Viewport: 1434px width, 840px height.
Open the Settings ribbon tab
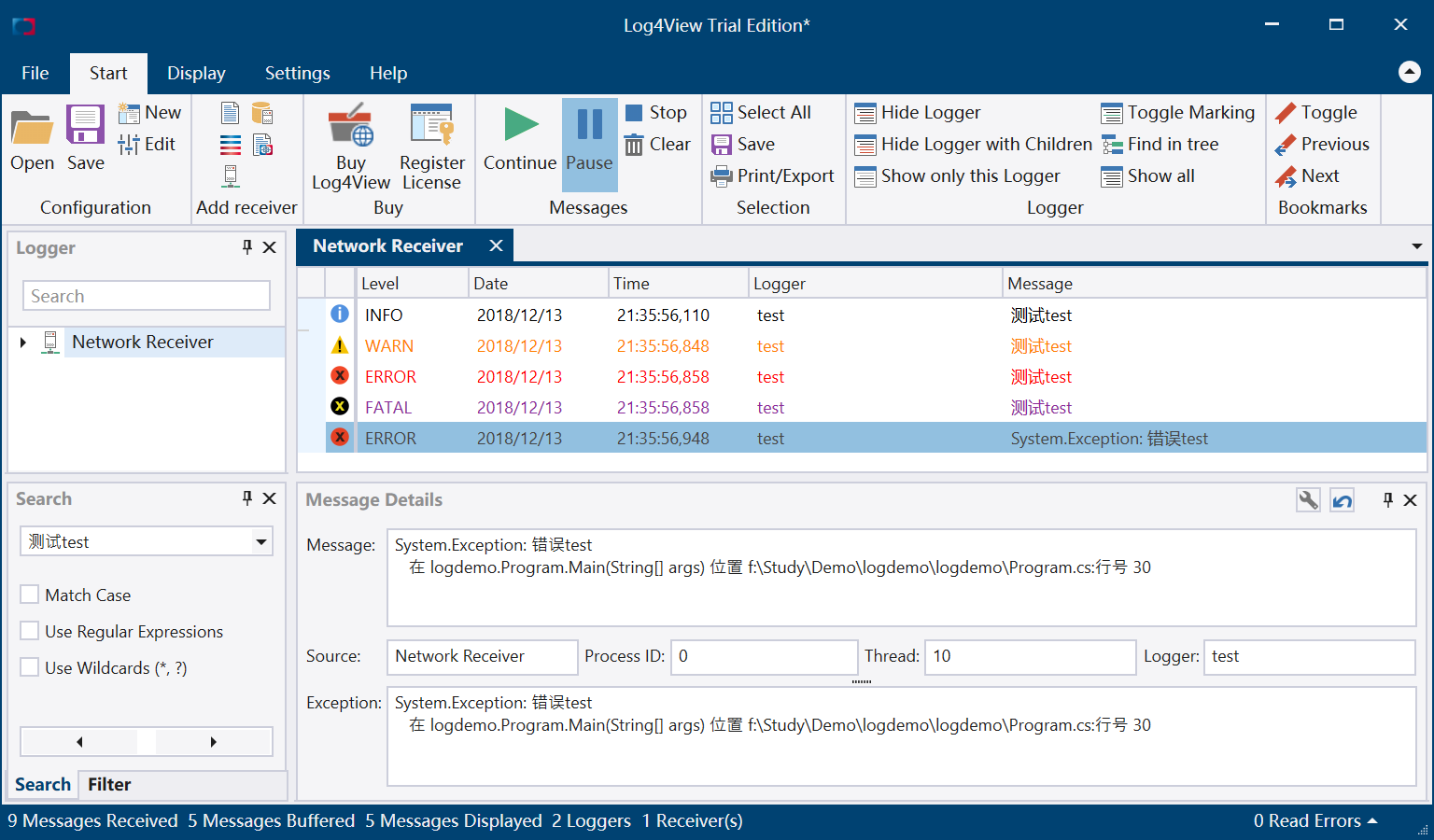(298, 73)
